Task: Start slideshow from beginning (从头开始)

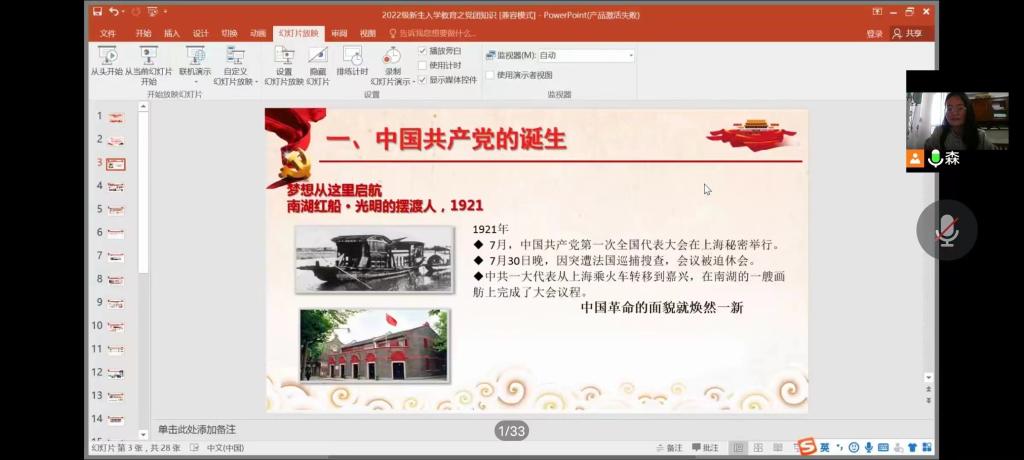Action: 107,62
